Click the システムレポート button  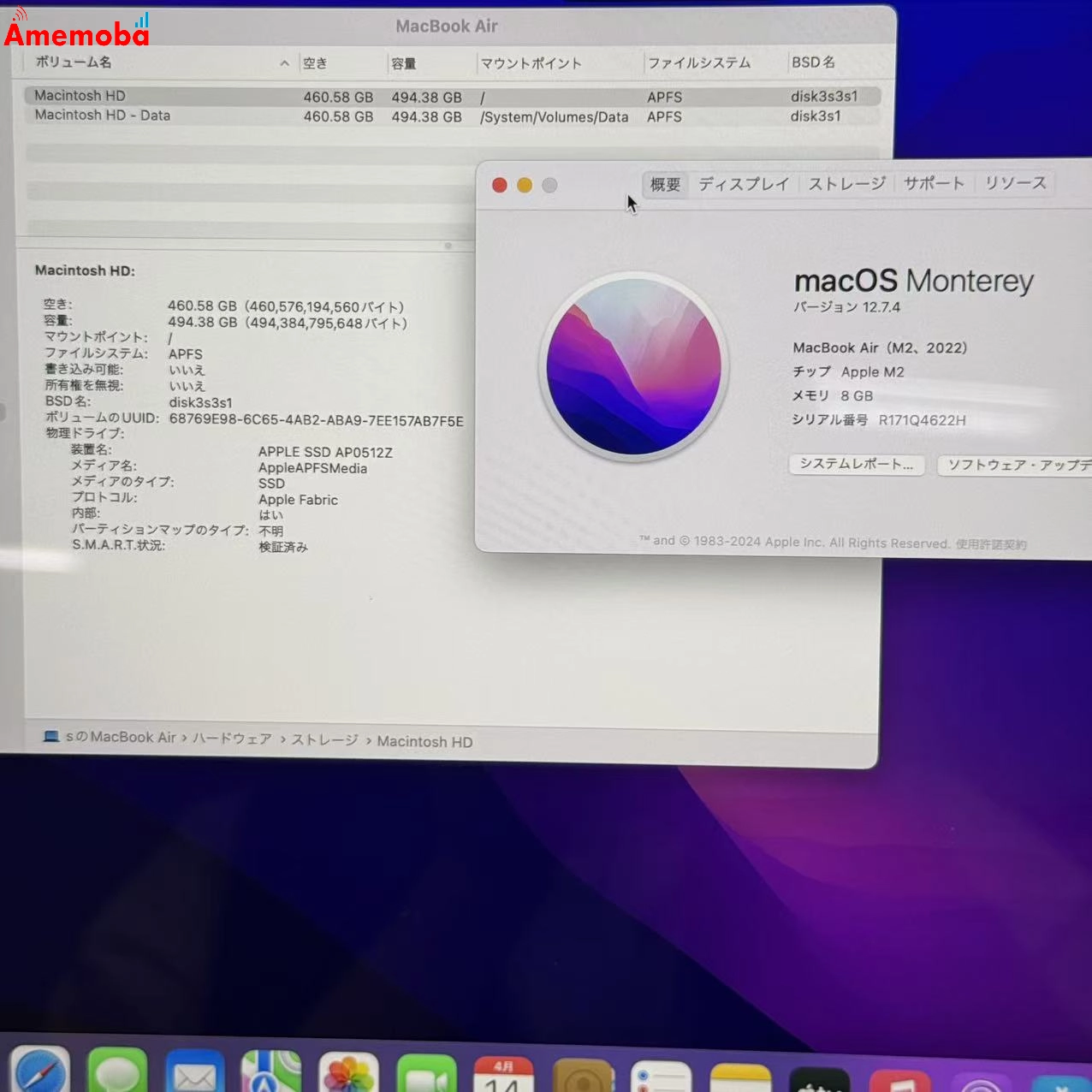tap(856, 465)
